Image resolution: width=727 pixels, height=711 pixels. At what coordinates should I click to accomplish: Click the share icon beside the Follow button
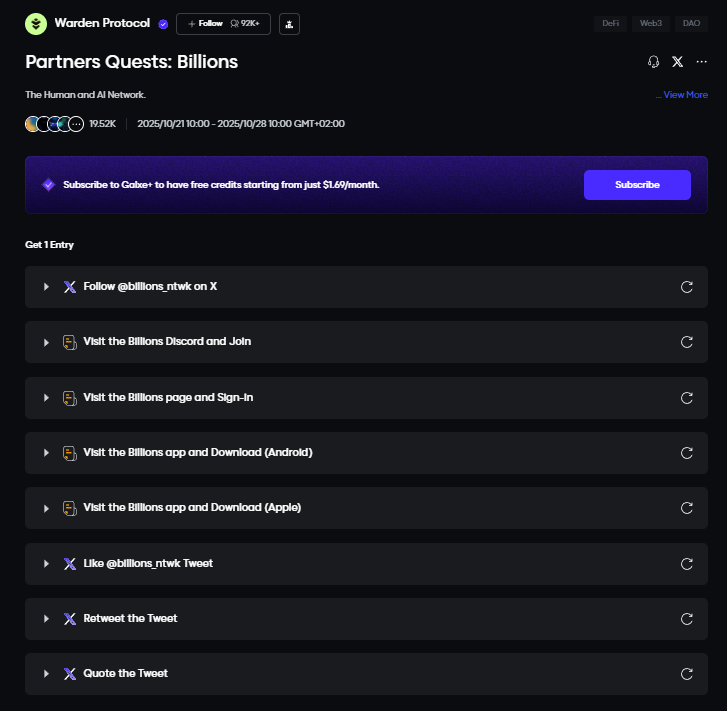coord(289,23)
